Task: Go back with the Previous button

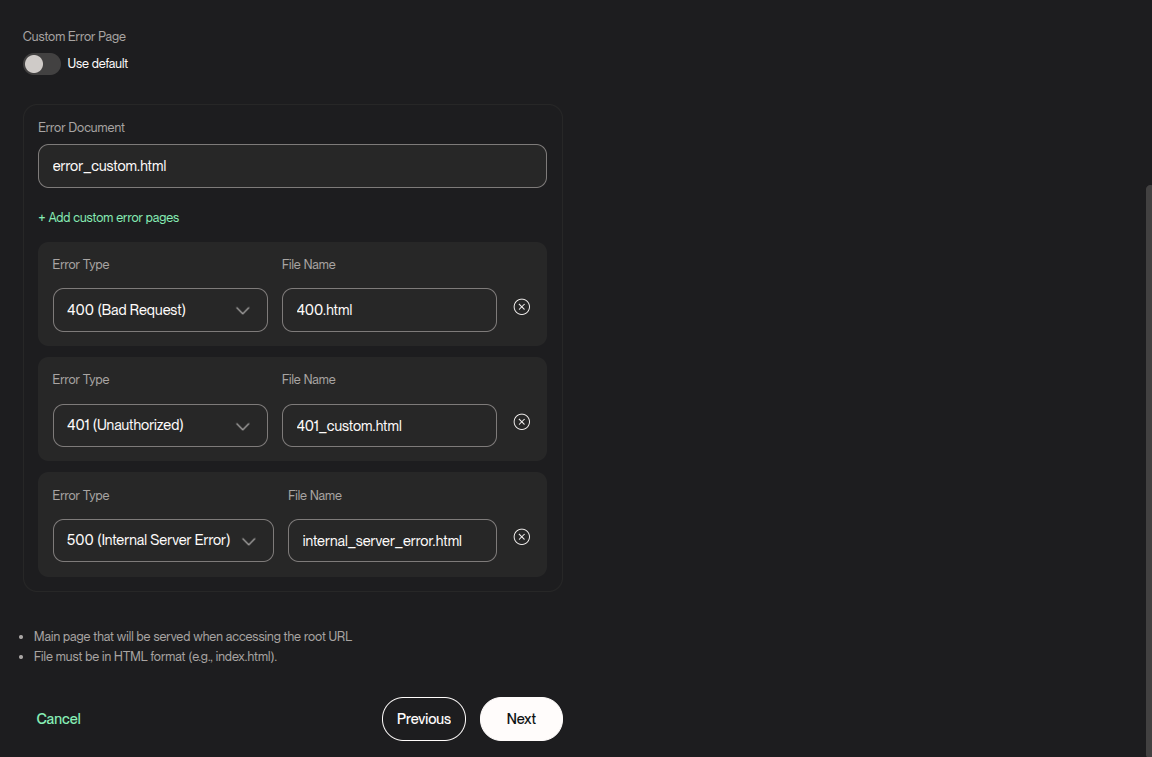Action: (424, 719)
